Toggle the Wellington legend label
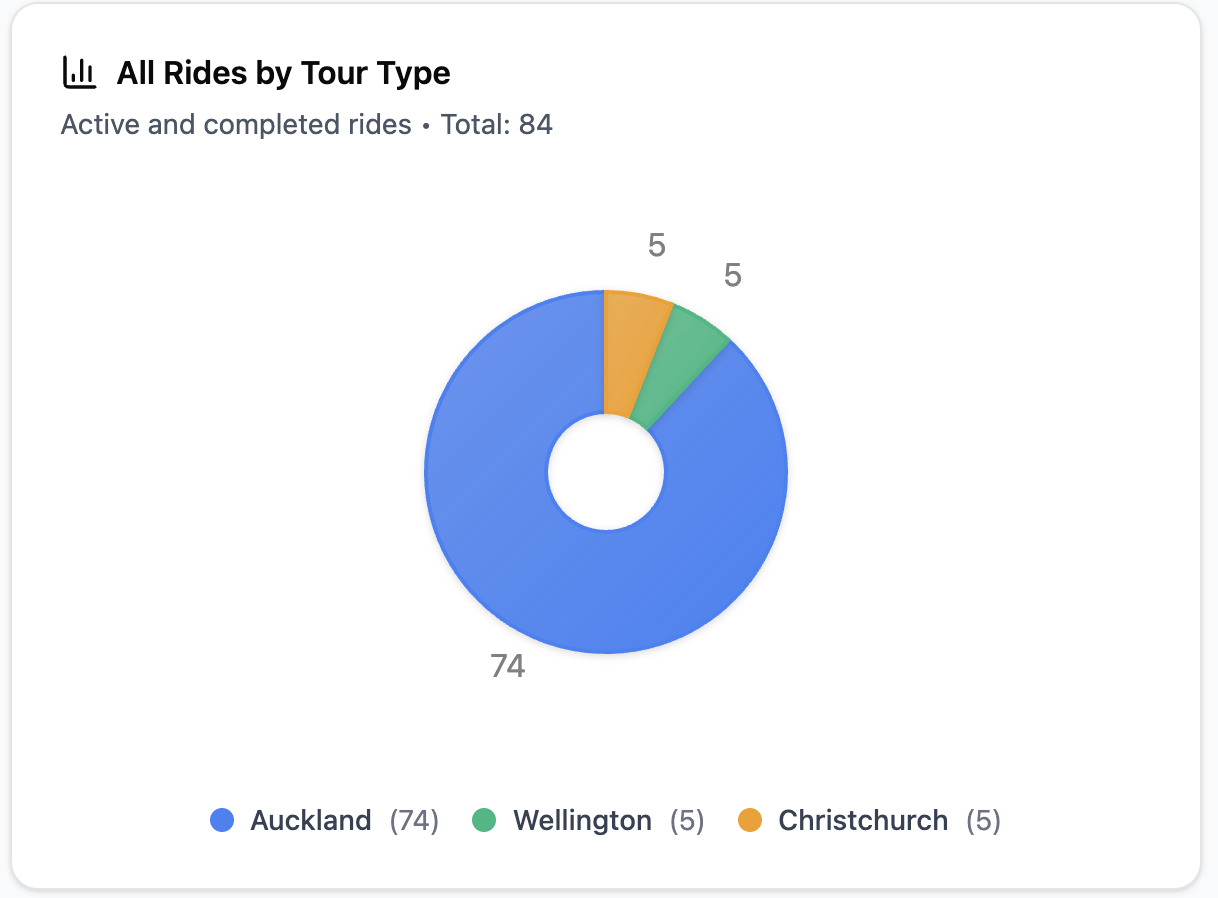The height and width of the screenshot is (898, 1218). [x=582, y=821]
